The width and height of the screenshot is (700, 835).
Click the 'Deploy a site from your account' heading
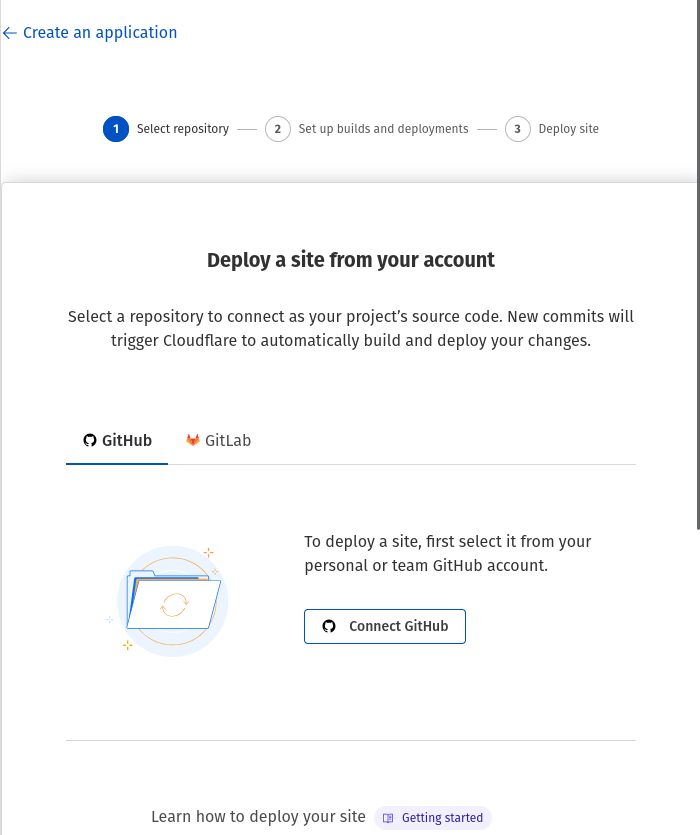(x=351, y=260)
